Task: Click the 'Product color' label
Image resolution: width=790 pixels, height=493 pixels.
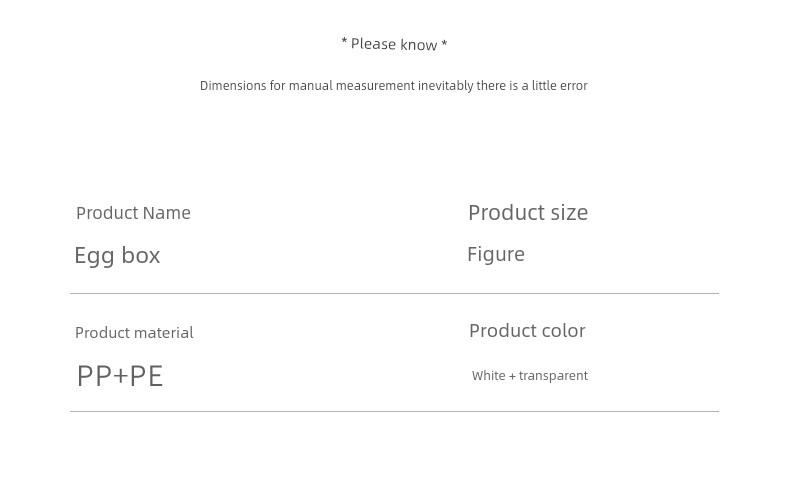Action: [x=527, y=331]
